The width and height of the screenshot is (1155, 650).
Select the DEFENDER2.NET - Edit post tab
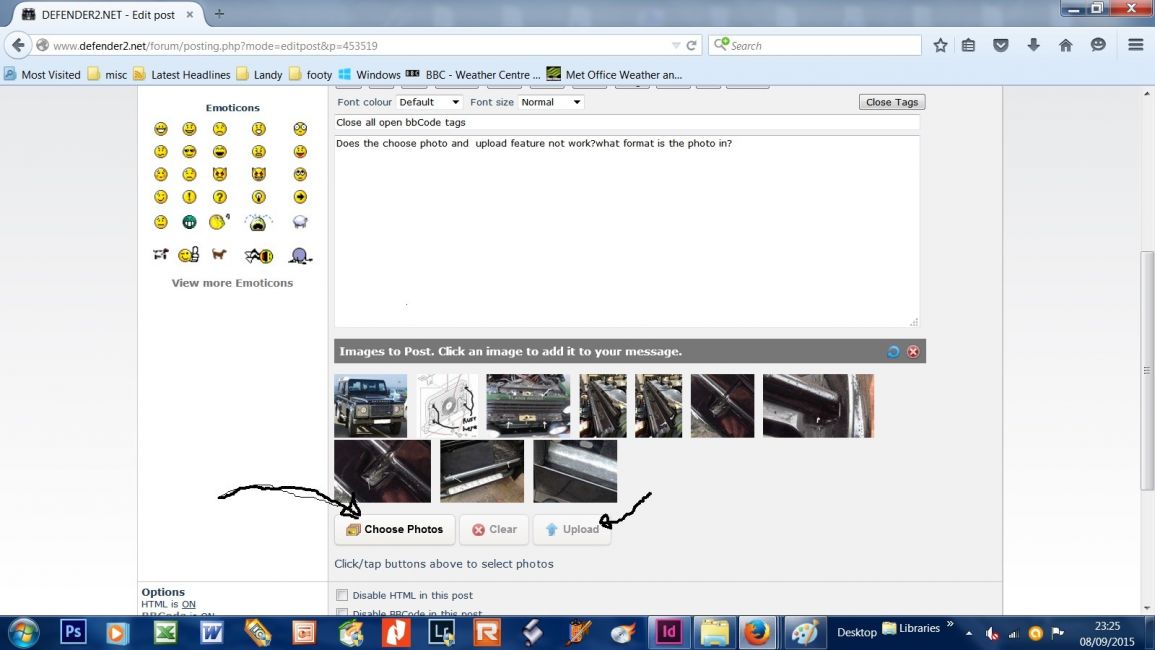[108, 14]
